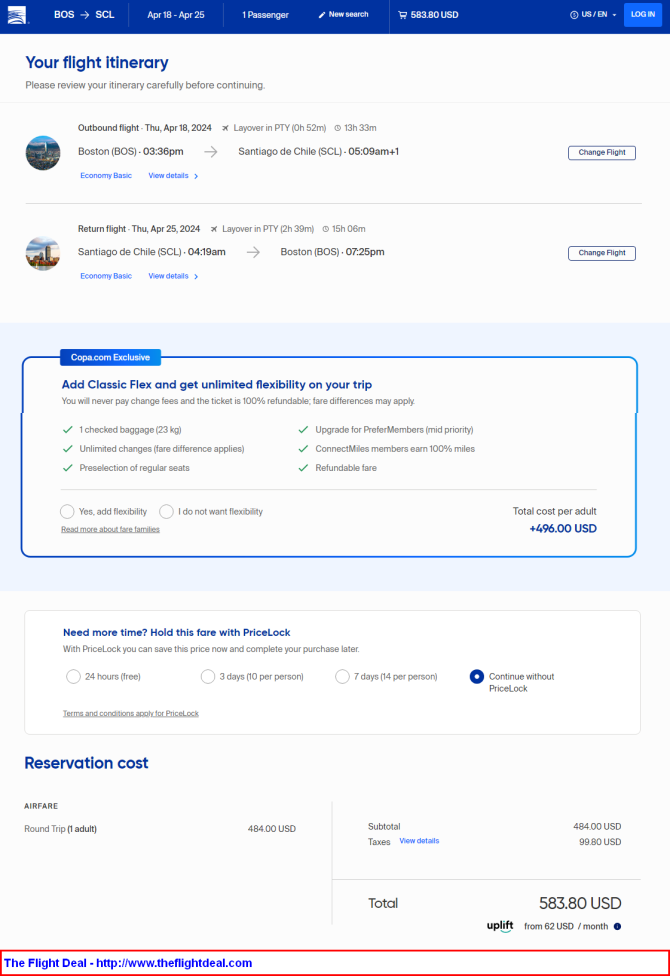The image size is (670, 976).
Task: Click the Boston outbound flight city image
Action: 43,152
